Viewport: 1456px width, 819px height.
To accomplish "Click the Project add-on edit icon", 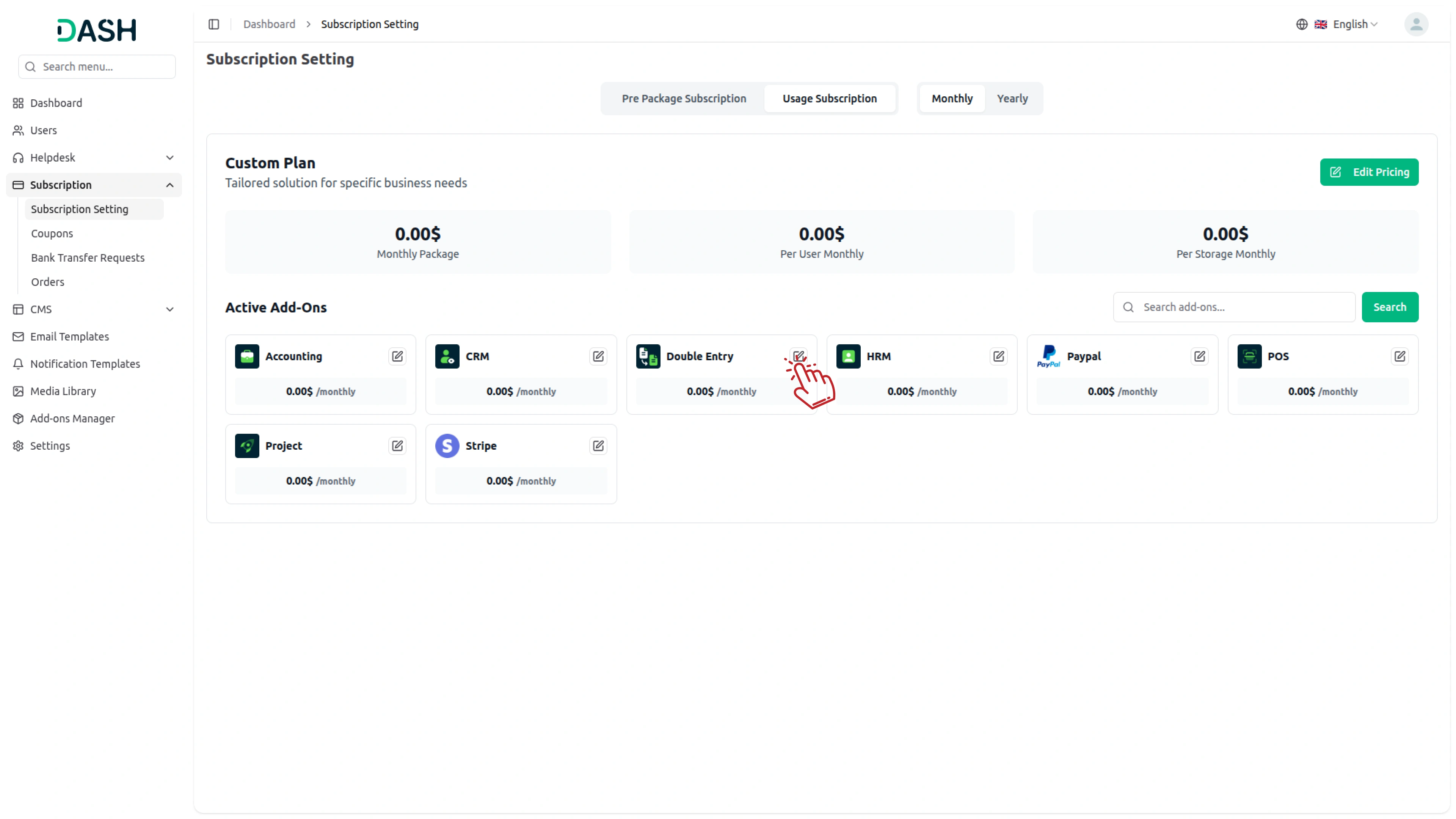I will click(x=397, y=446).
